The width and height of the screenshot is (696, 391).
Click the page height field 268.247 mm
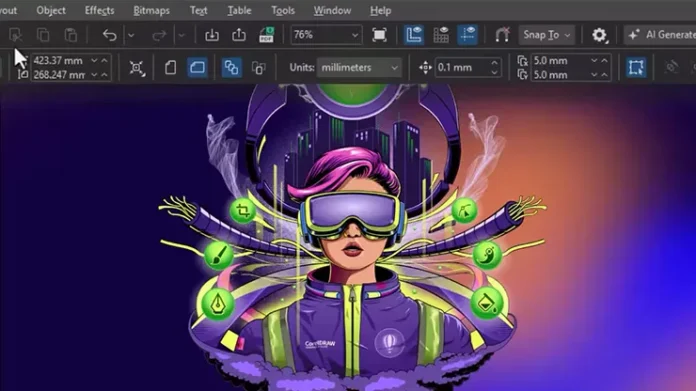(59, 75)
